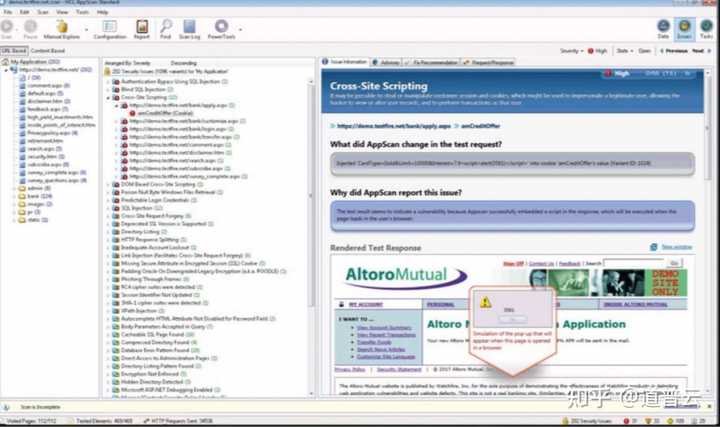This screenshot has height=427, width=720.
Task: Expand Authentication Bypass Using SQL Injection
Action: tap(109, 82)
